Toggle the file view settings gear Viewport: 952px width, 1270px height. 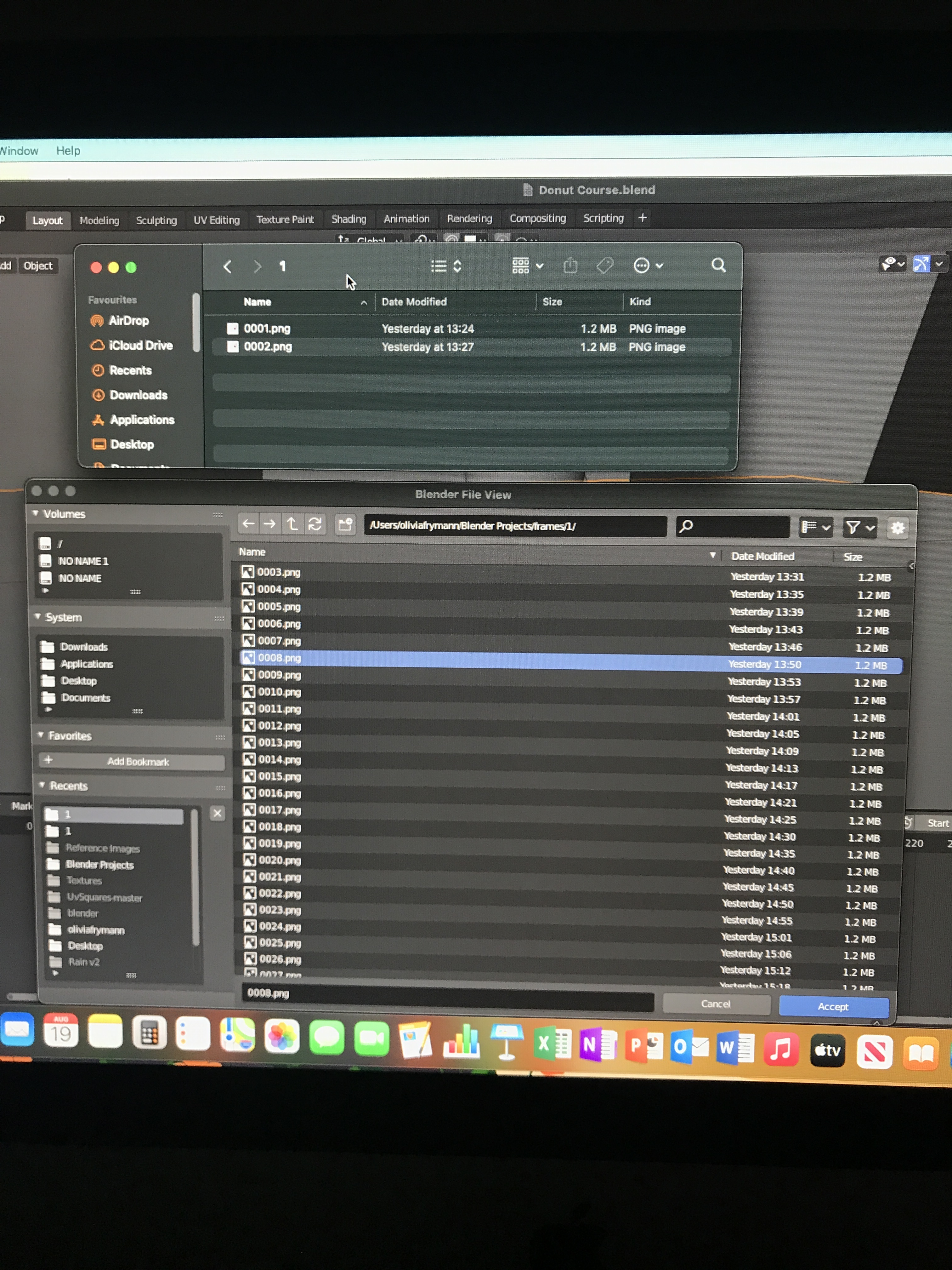click(898, 528)
